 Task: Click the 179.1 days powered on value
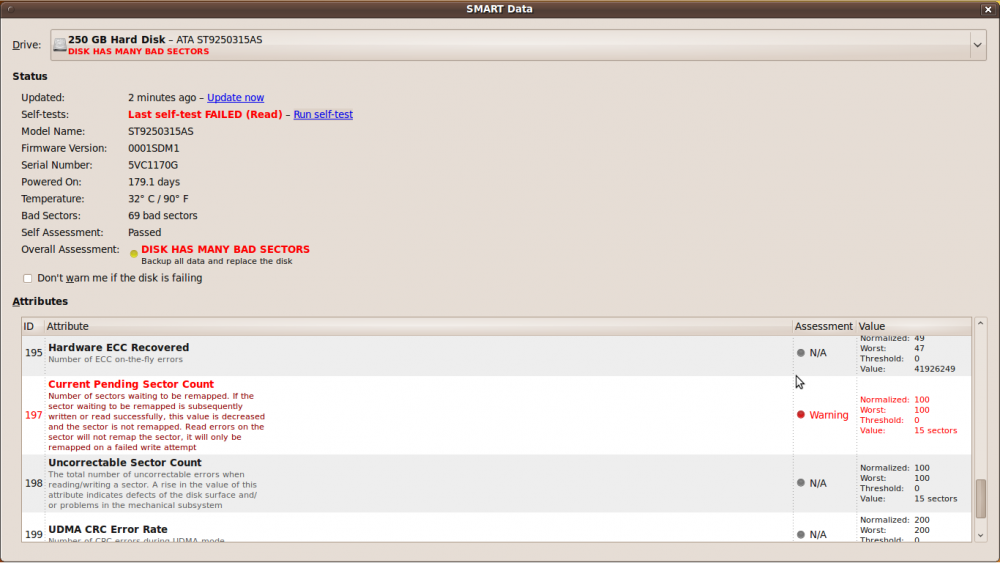pyautogui.click(x=154, y=182)
